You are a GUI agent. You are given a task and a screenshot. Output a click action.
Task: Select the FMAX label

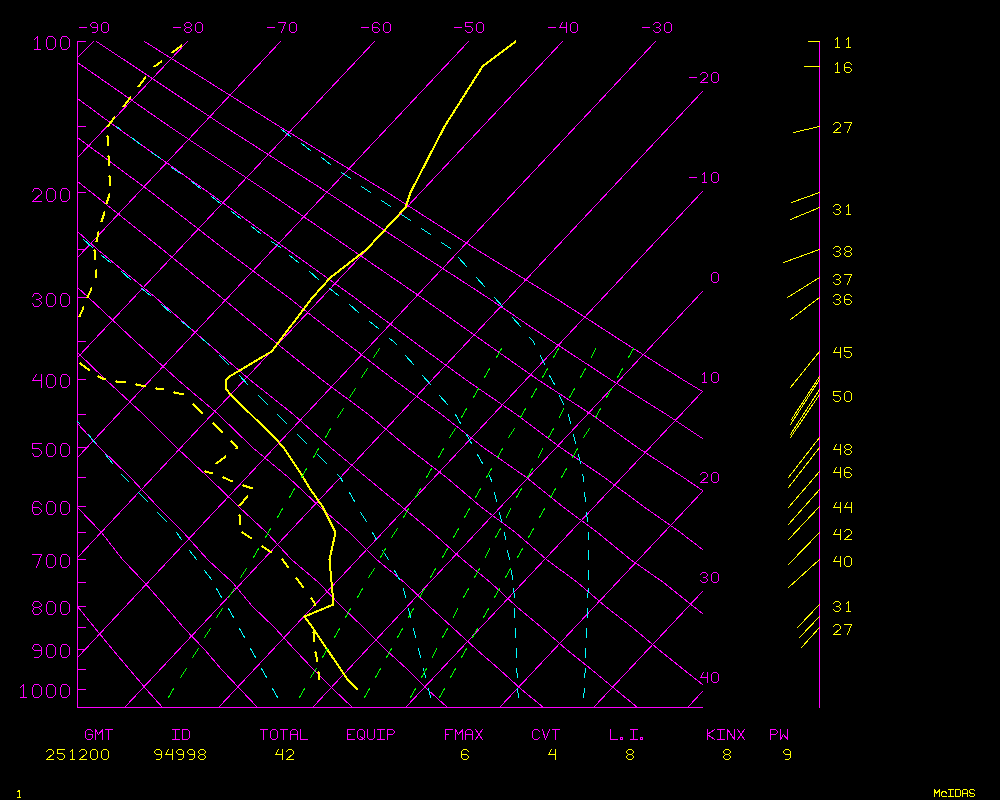click(464, 735)
